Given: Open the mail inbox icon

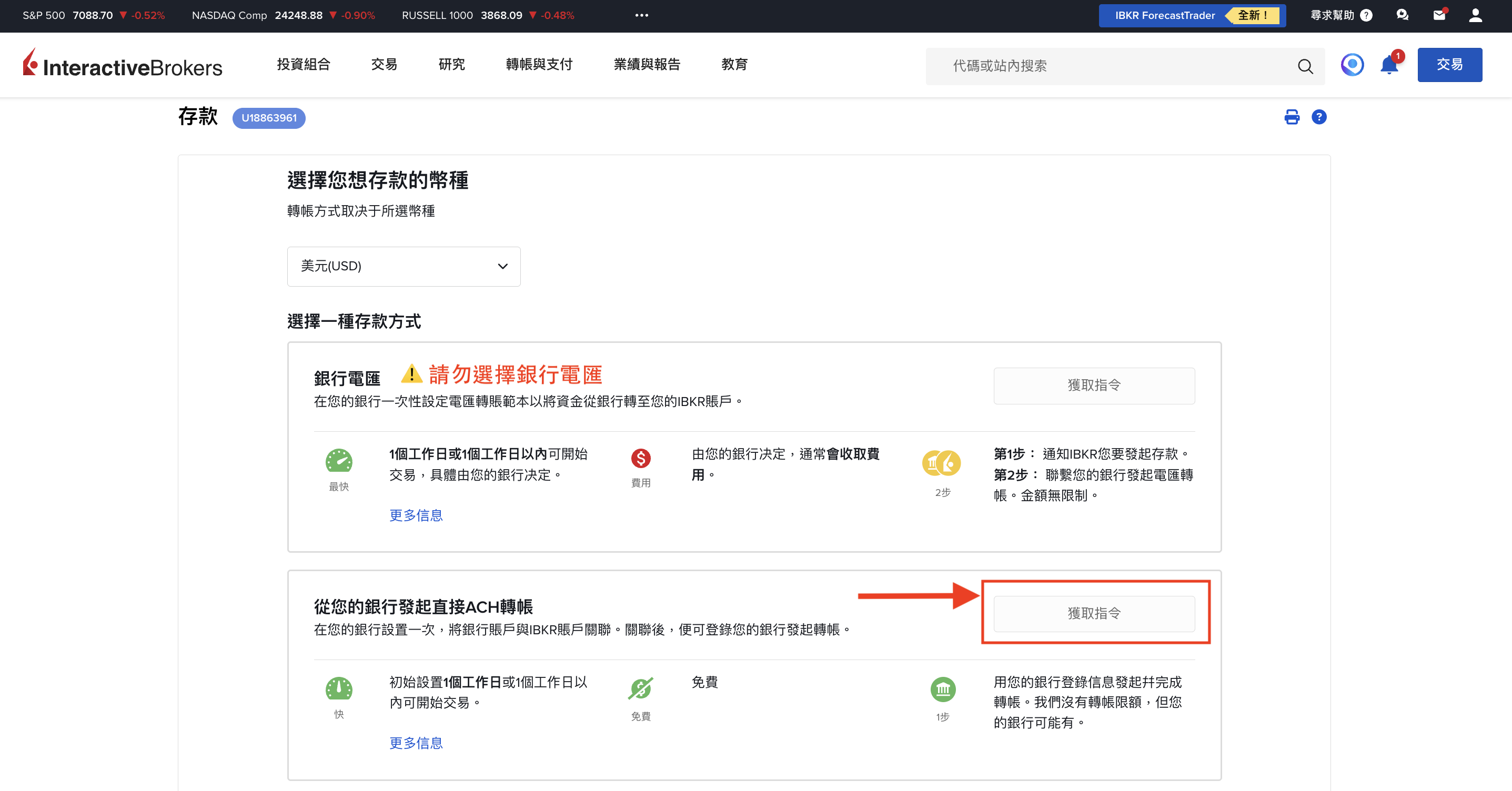Looking at the screenshot, I should click(x=1439, y=15).
